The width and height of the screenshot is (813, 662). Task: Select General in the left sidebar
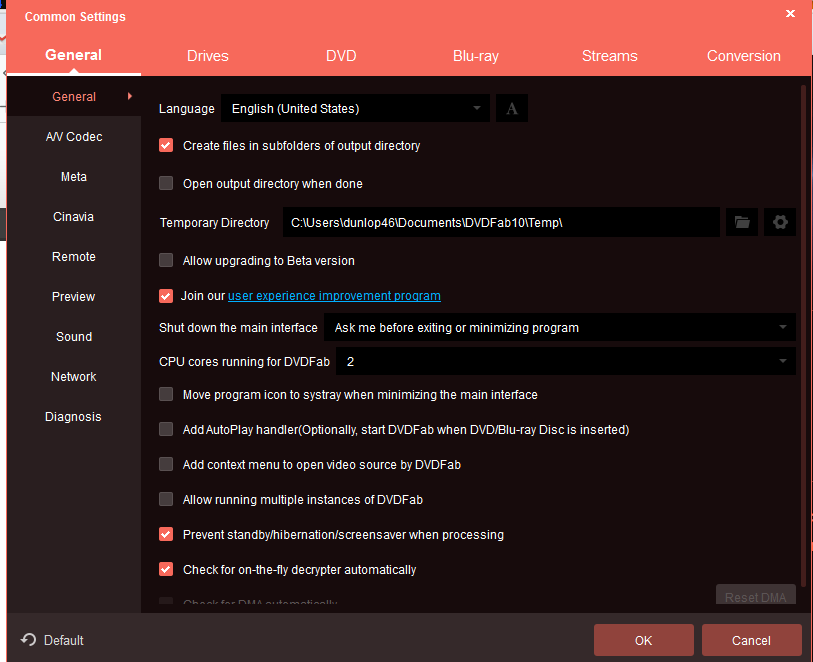coord(74,96)
